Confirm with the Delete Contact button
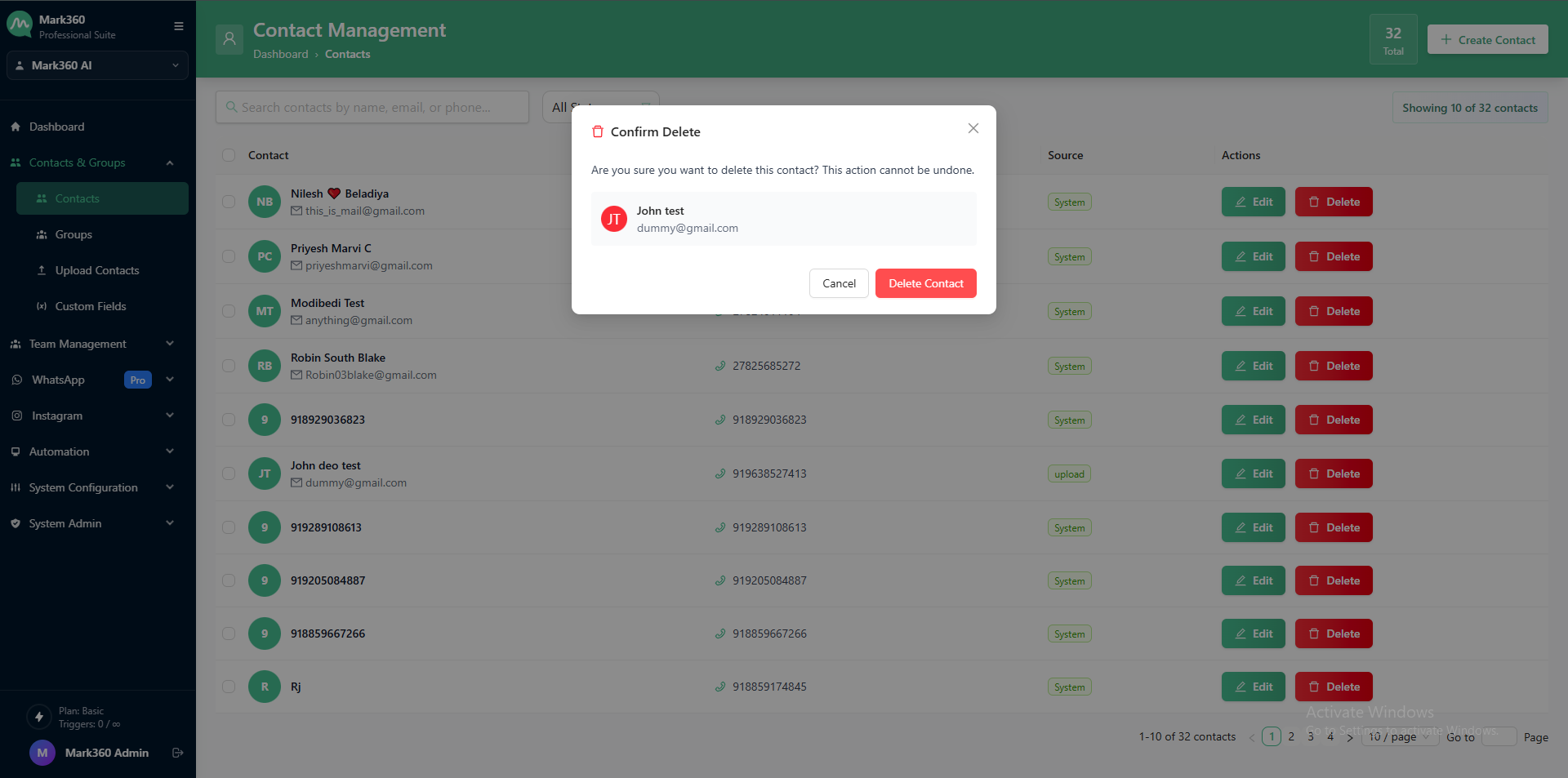Image resolution: width=1568 pixels, height=778 pixels. point(925,283)
